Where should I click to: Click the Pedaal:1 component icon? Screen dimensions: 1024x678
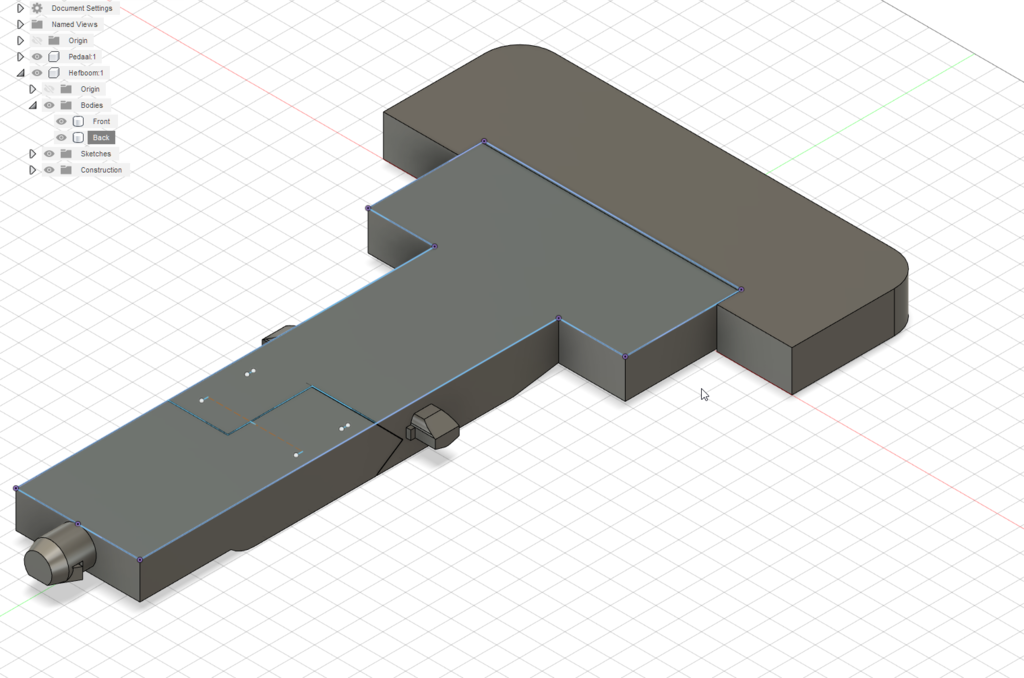click(55, 56)
